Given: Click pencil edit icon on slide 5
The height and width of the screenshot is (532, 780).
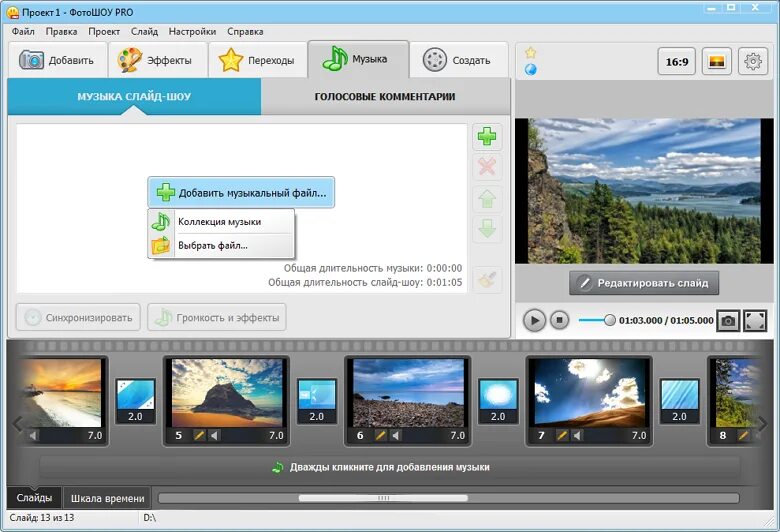Looking at the screenshot, I should point(199,436).
